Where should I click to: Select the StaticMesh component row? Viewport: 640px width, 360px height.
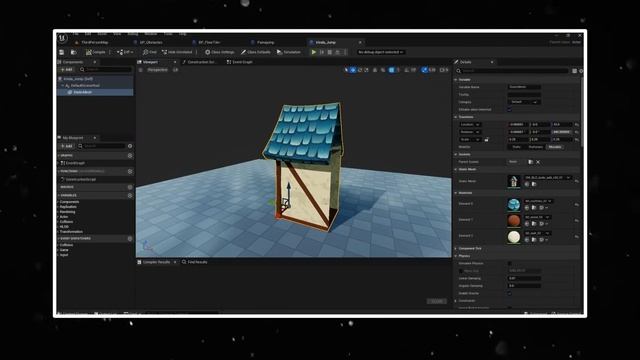95,93
